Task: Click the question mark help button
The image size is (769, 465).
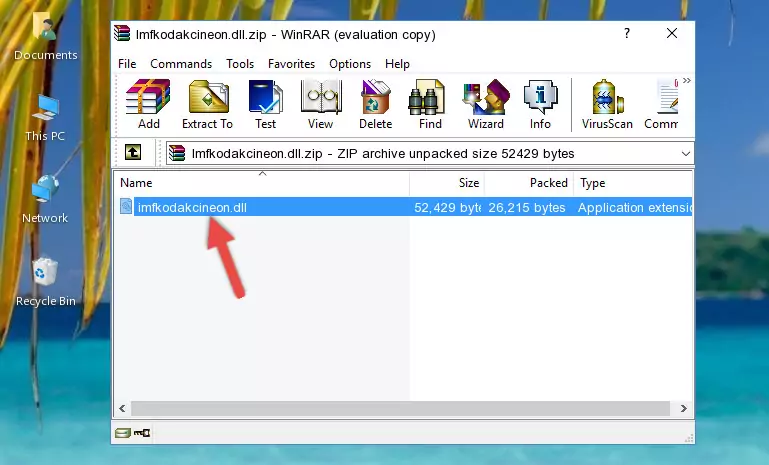Action: 627,33
